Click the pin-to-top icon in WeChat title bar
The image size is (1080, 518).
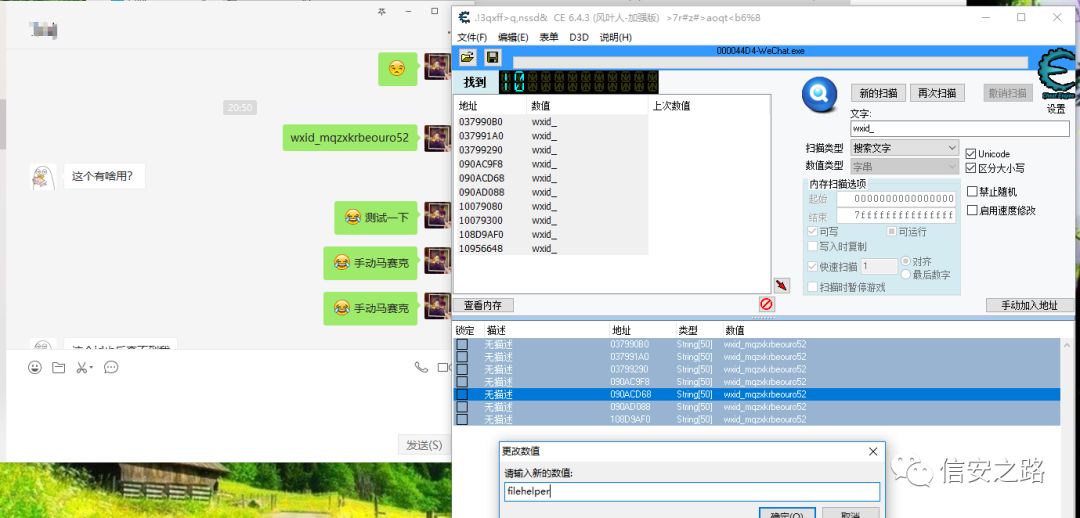click(x=382, y=12)
